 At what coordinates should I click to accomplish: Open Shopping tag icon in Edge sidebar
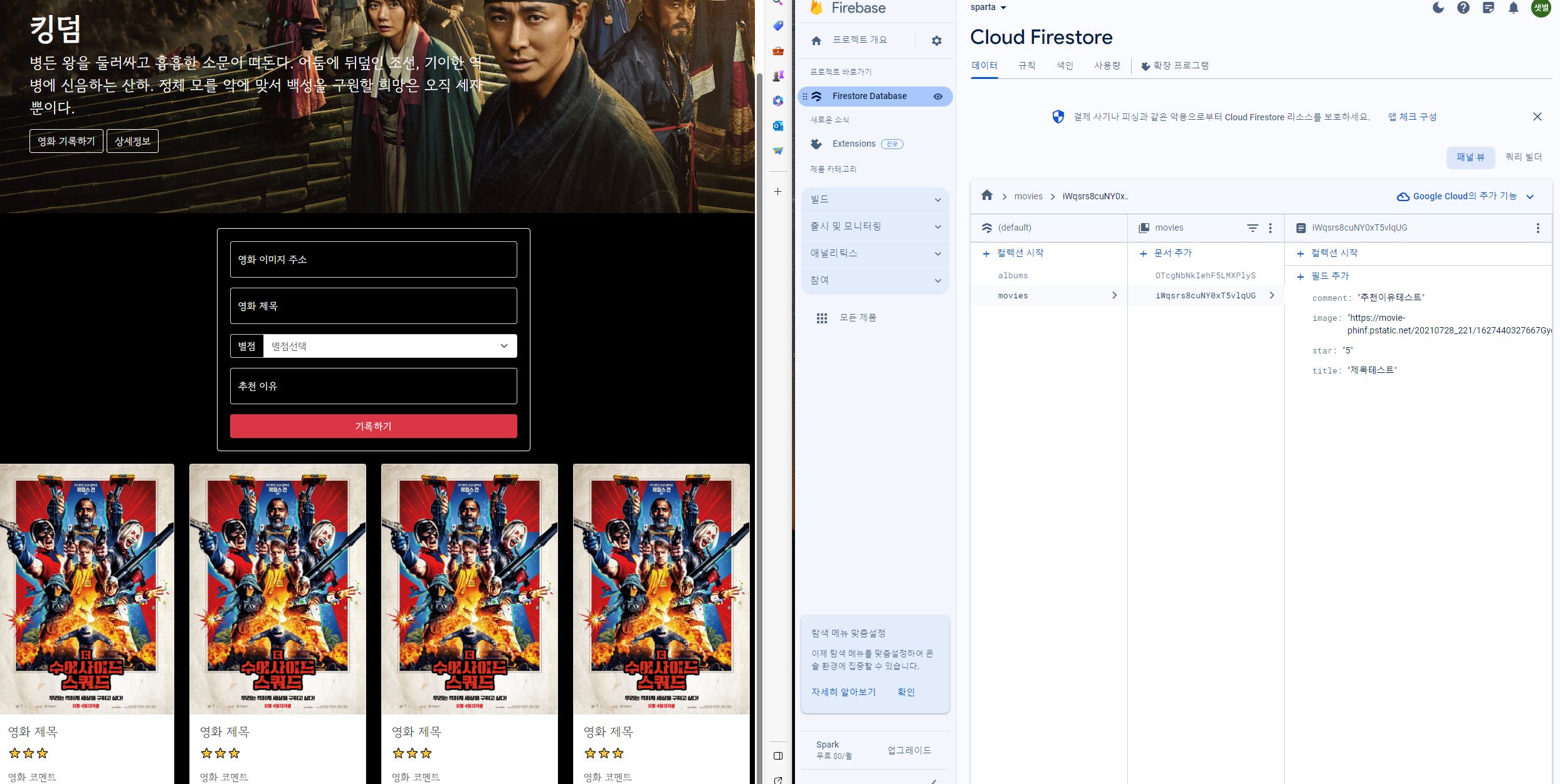778,26
